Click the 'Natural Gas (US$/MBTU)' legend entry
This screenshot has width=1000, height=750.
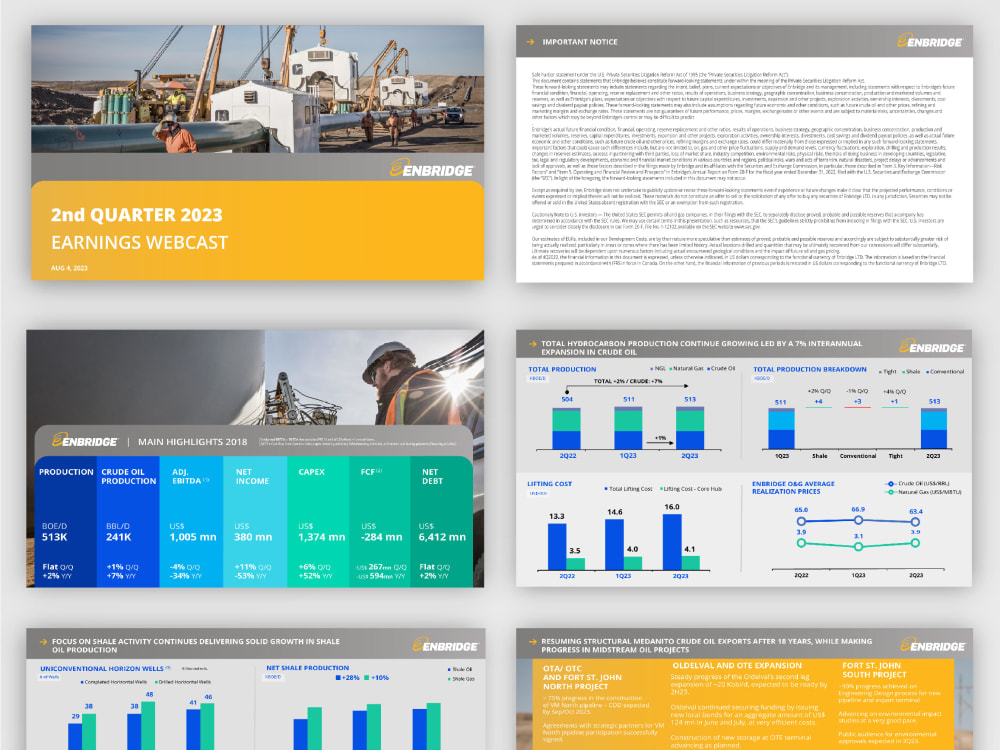[923, 492]
